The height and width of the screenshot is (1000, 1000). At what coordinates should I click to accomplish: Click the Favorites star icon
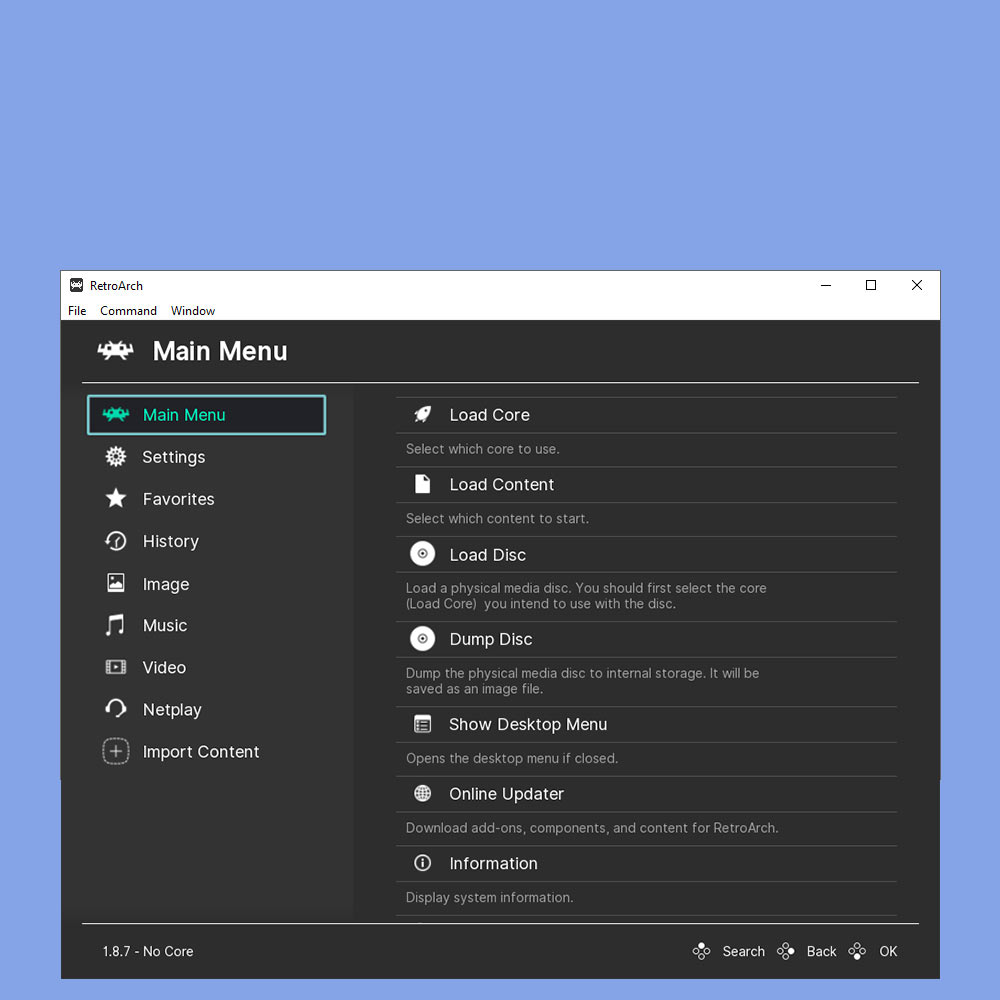tap(116, 499)
